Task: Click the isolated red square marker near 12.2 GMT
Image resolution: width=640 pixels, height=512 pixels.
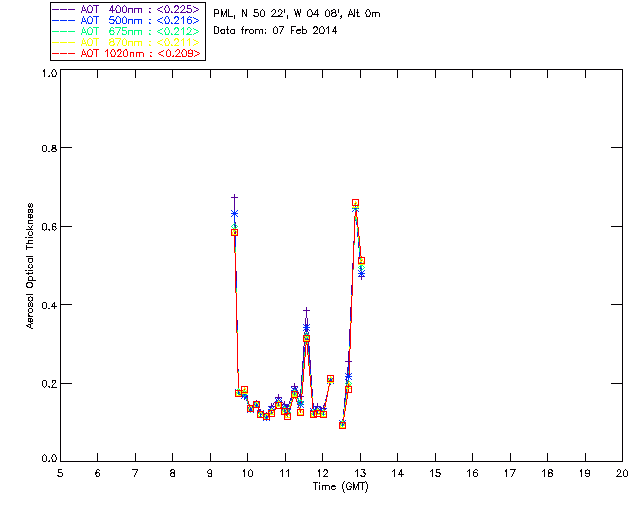Action: (331, 379)
